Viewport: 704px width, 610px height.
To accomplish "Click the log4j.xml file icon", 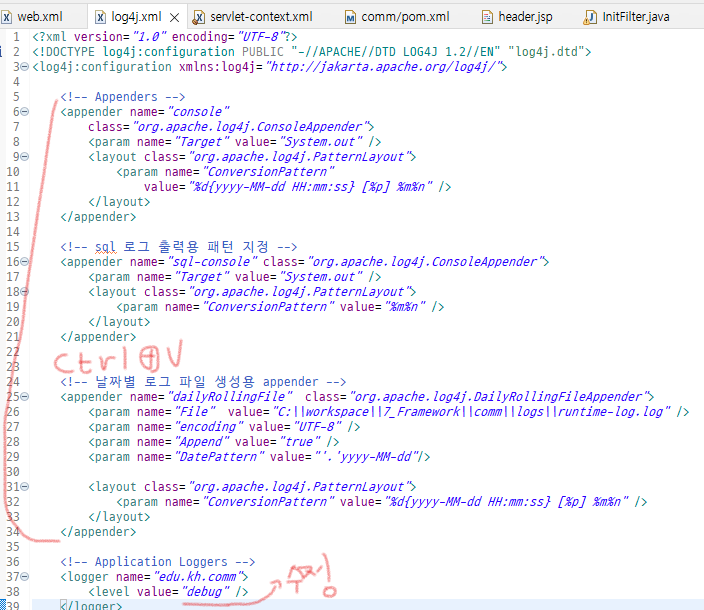I will 101,18.
